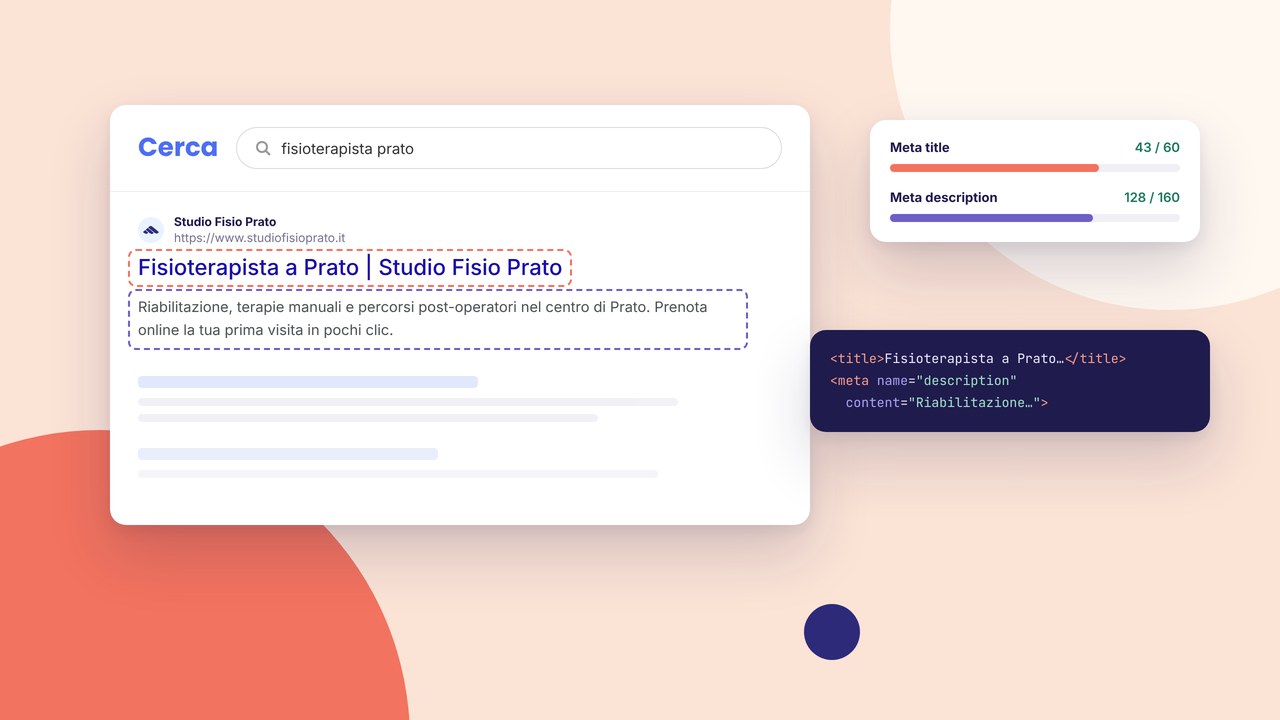Click the Meta title label
The image size is (1280, 720).
(x=920, y=147)
